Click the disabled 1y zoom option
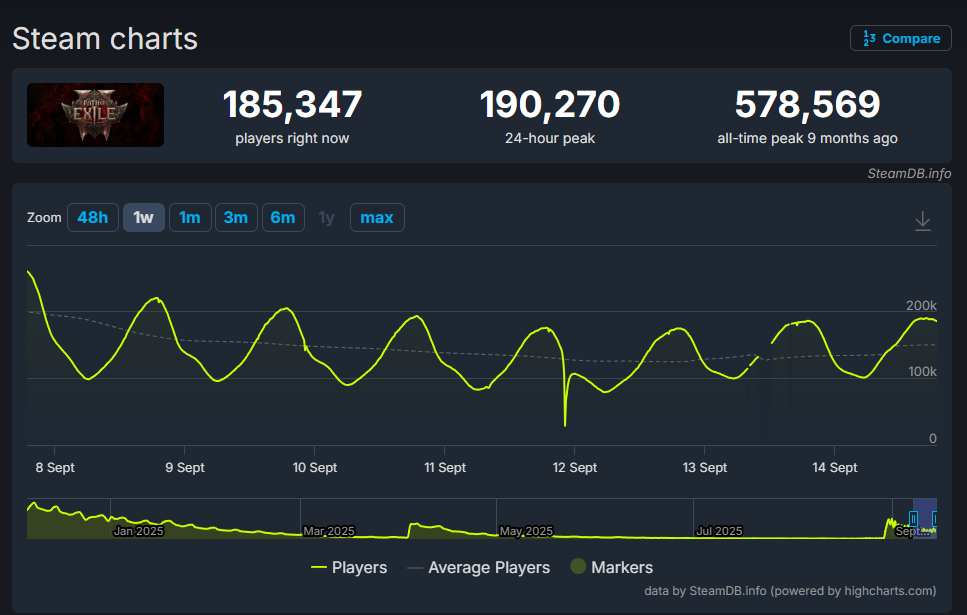The image size is (967, 615). point(326,218)
